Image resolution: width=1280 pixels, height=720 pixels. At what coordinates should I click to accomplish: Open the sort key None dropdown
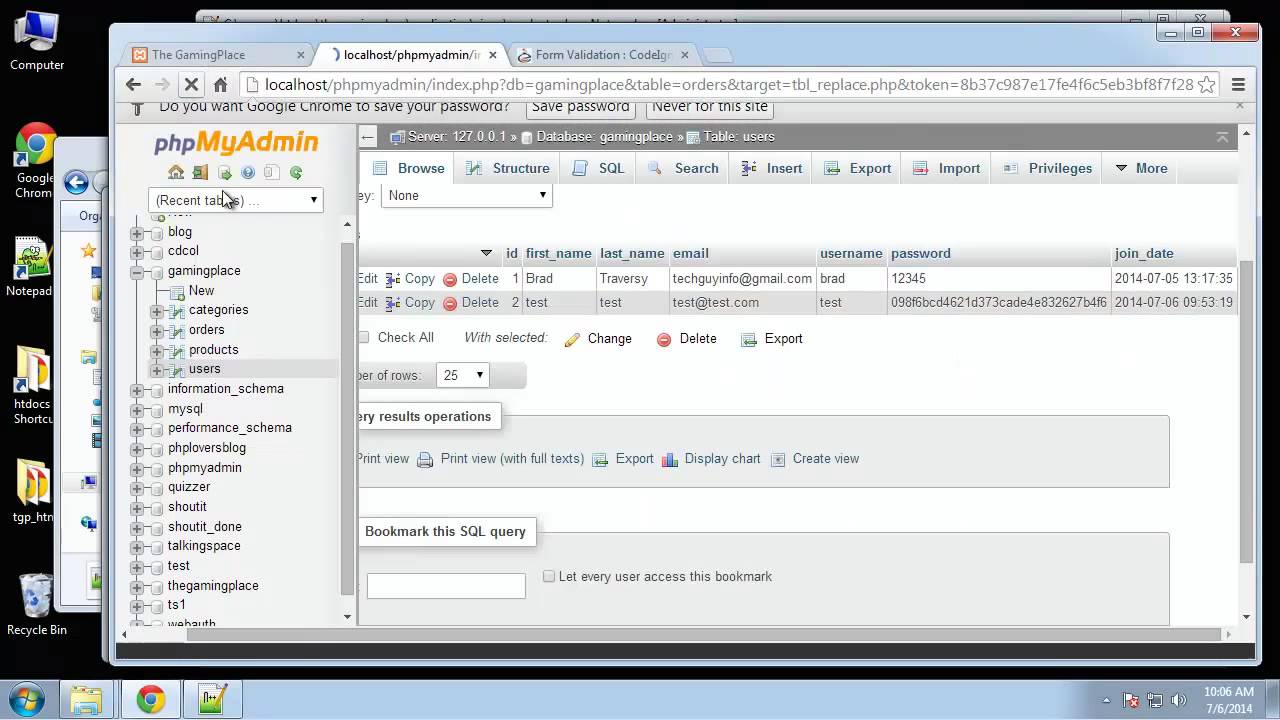(467, 195)
